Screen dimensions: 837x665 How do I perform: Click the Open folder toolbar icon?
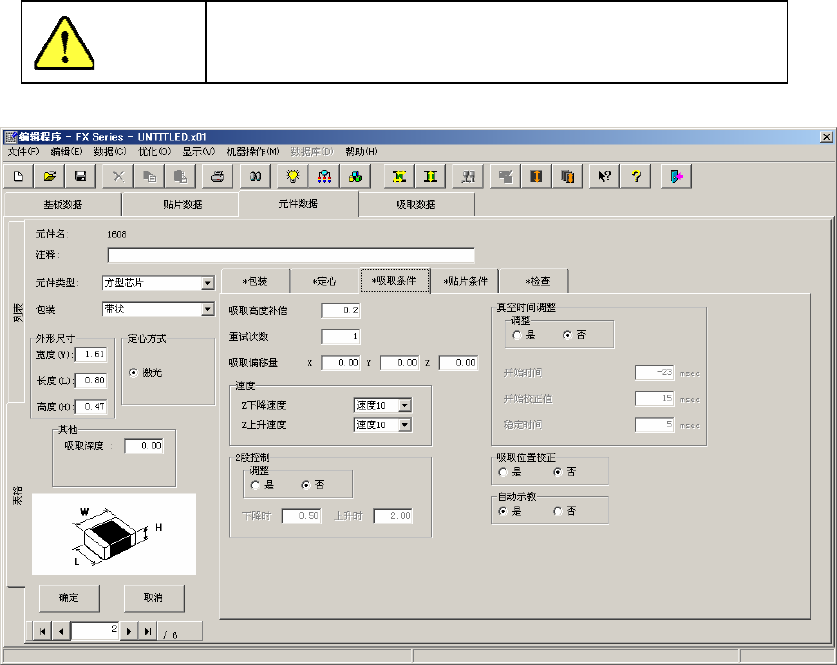50,176
